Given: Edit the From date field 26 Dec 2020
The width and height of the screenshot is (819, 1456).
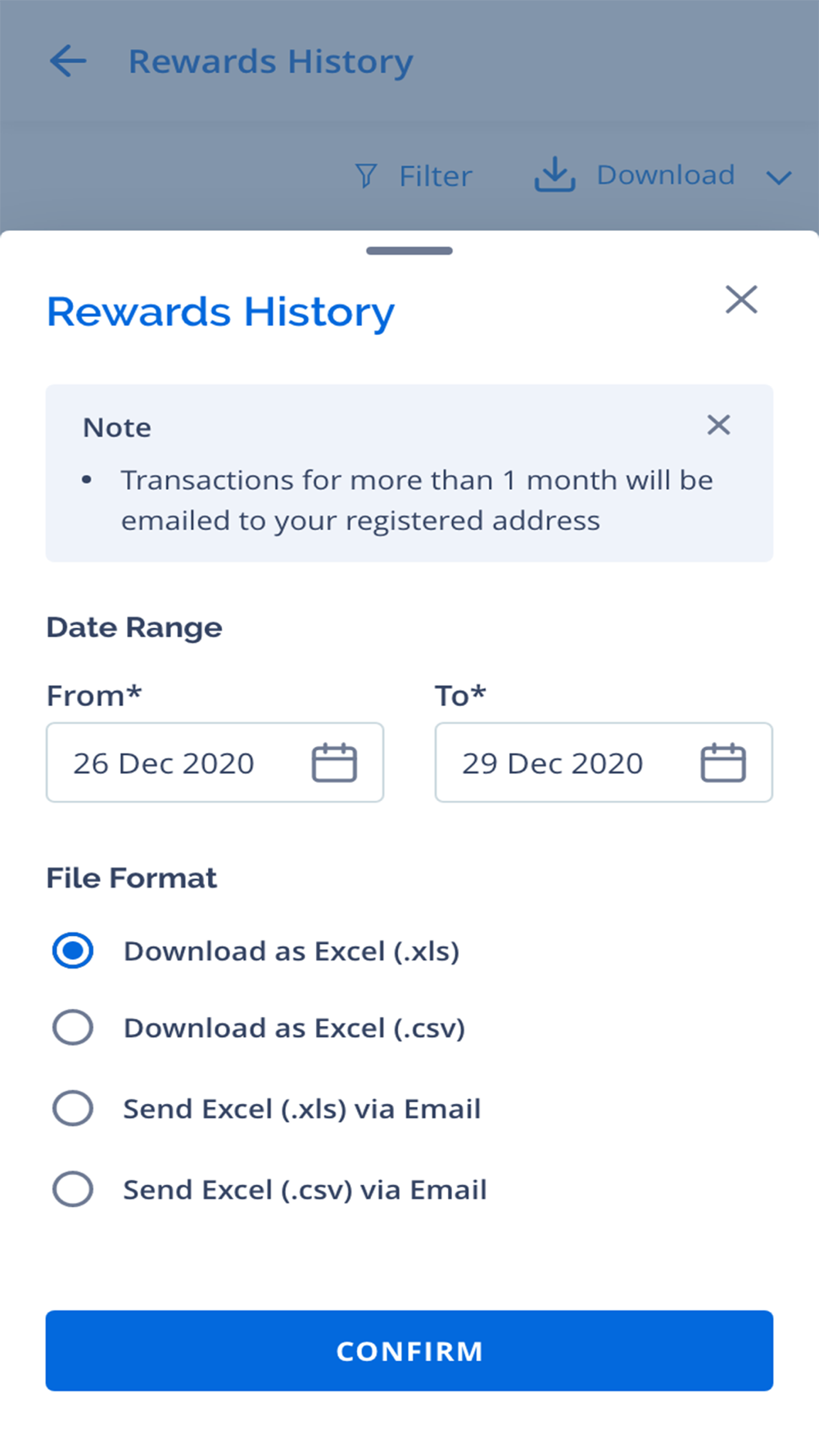Looking at the screenshot, I should point(215,762).
